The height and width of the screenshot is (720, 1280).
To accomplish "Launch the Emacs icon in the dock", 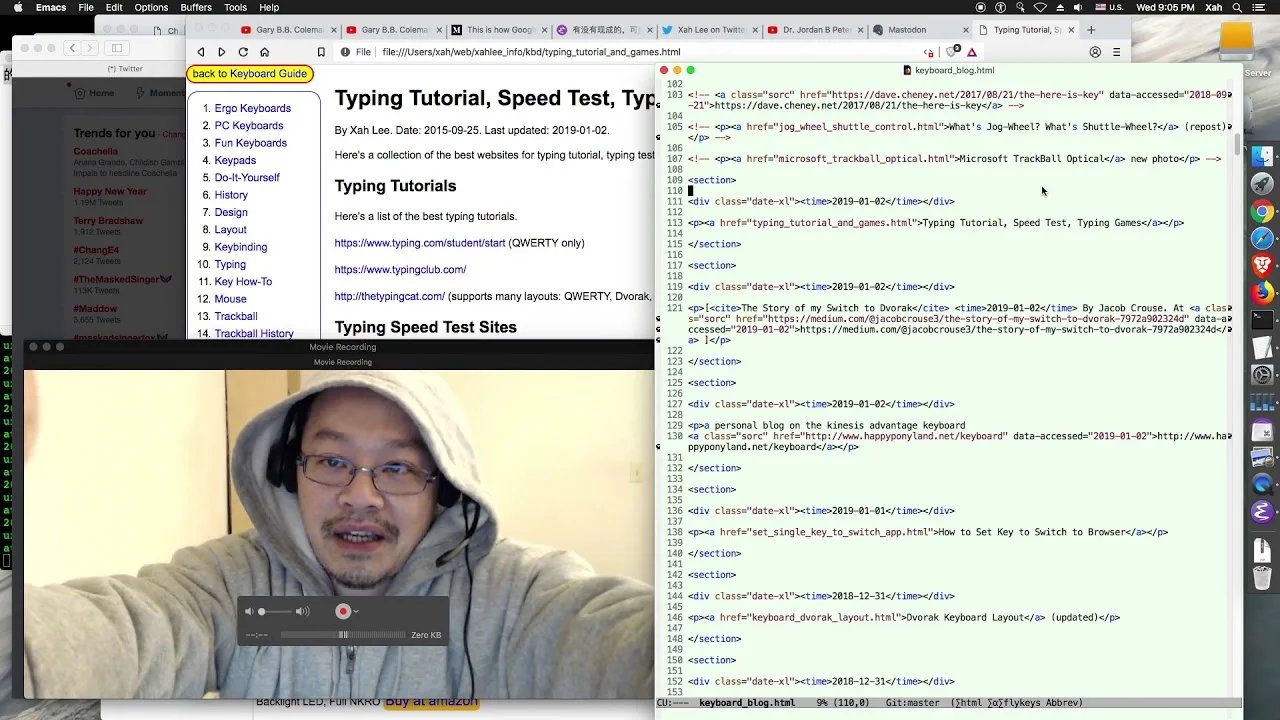I will point(1262,511).
